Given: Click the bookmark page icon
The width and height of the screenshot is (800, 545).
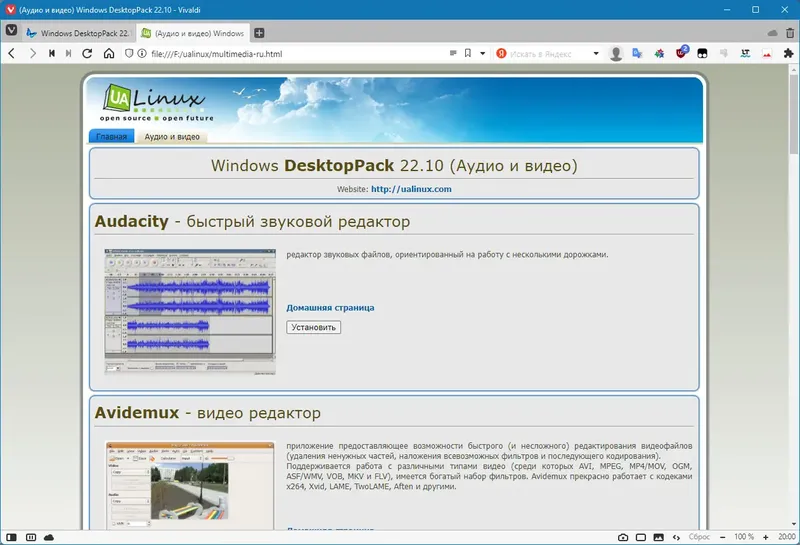Looking at the screenshot, I should coord(467,53).
